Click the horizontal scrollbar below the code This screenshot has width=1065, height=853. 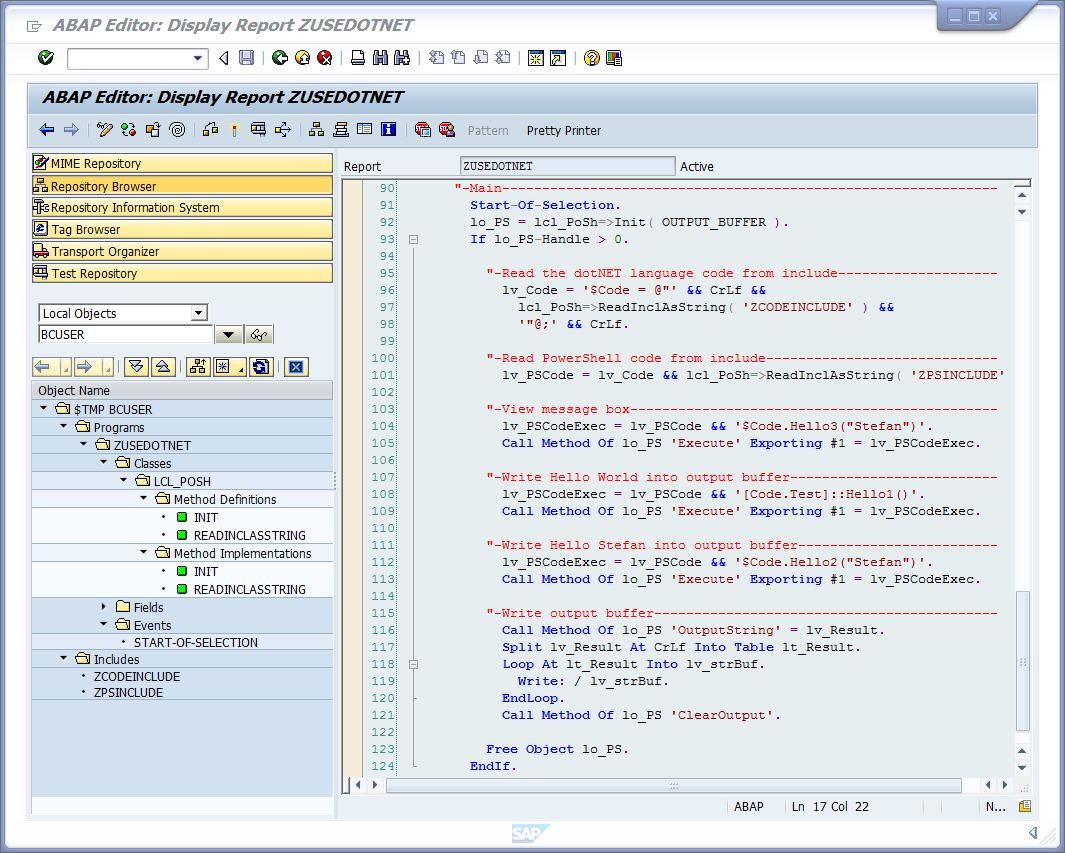point(673,786)
